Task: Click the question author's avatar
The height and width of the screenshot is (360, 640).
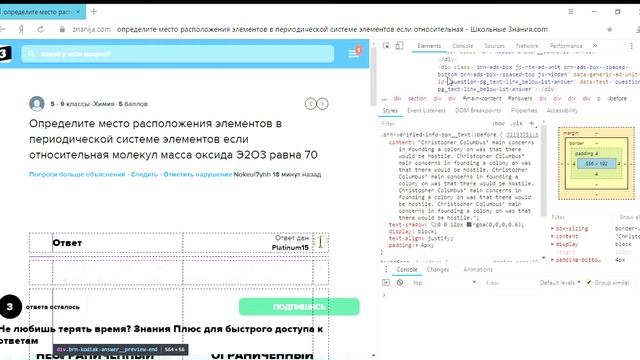Action: (x=37, y=104)
